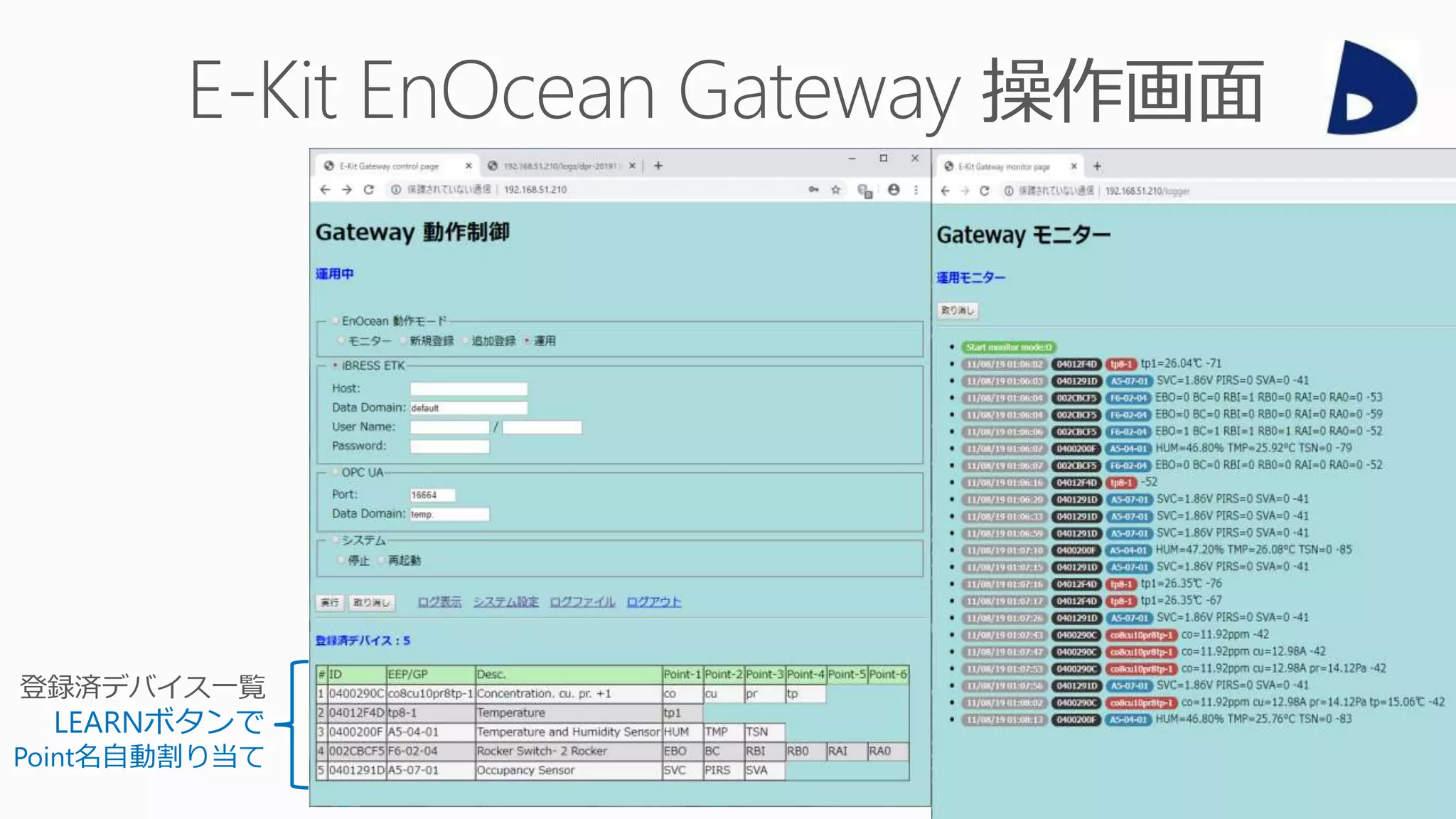Open the translate page icon
The image size is (1456, 819).
tap(864, 191)
